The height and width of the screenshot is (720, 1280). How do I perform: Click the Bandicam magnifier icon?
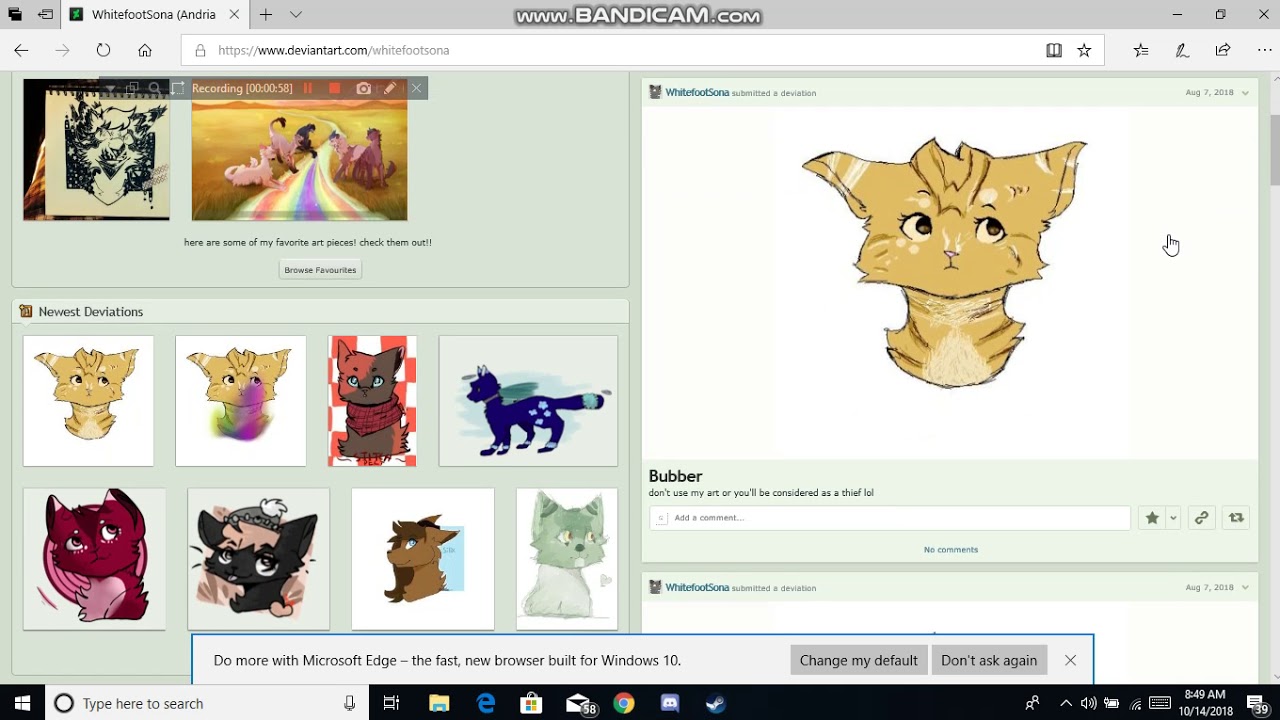point(154,88)
